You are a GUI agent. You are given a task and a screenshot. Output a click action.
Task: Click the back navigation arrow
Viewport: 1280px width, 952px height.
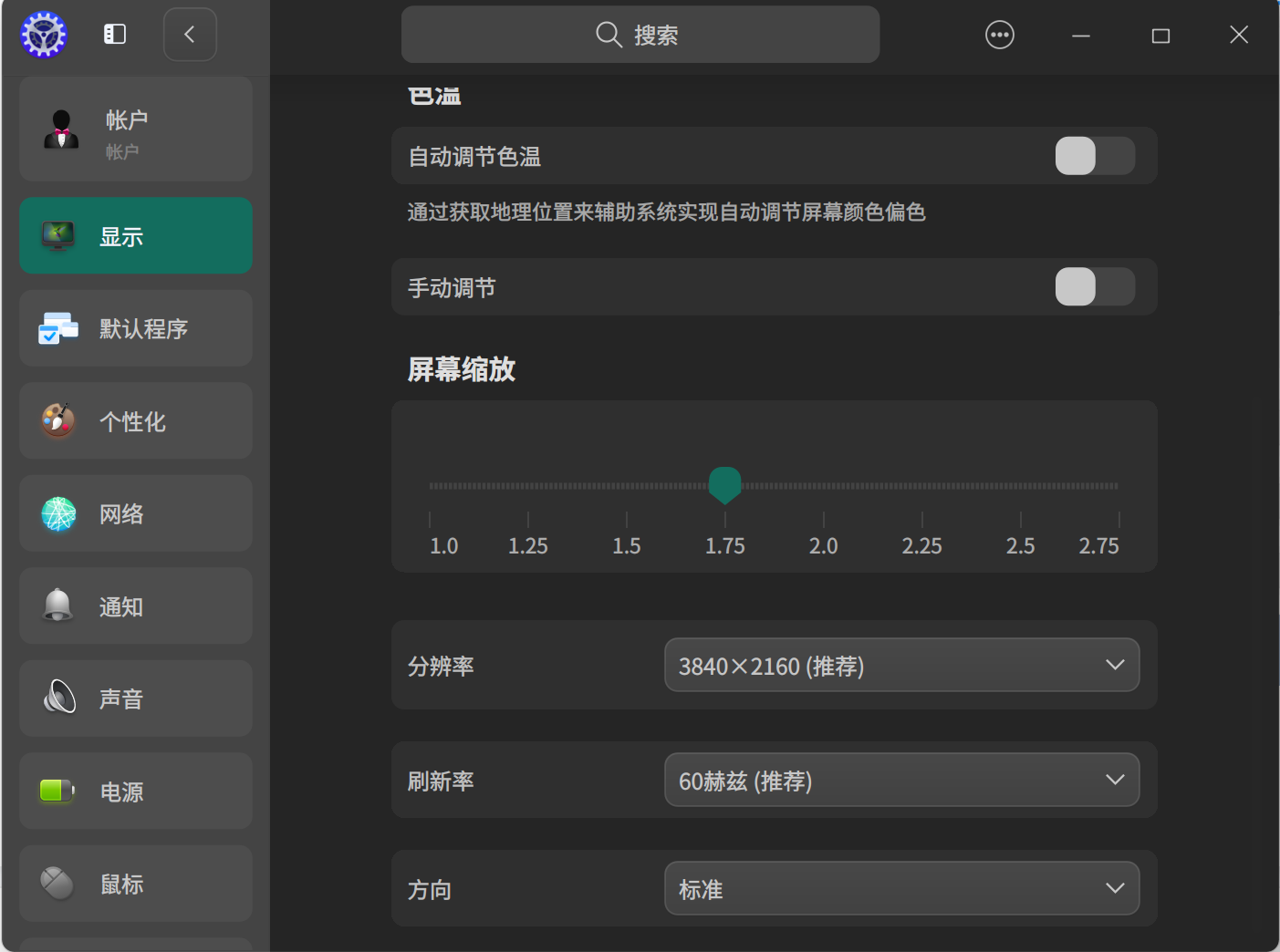tap(189, 34)
